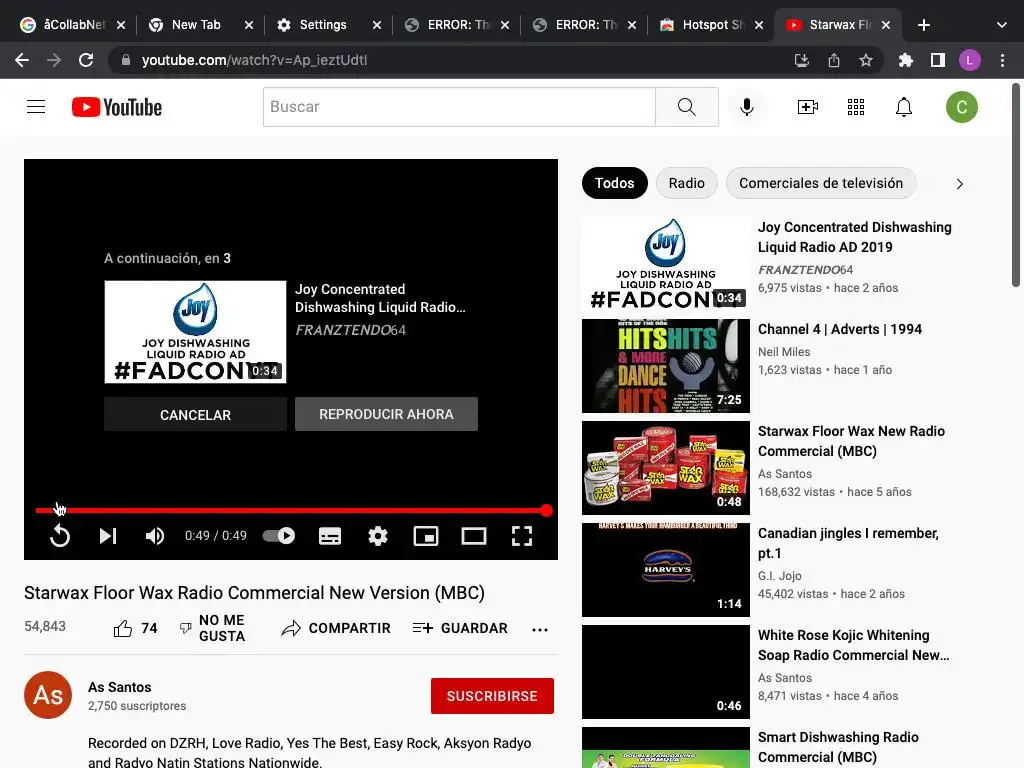Reload the page
This screenshot has height=768, width=1024.
86,60
